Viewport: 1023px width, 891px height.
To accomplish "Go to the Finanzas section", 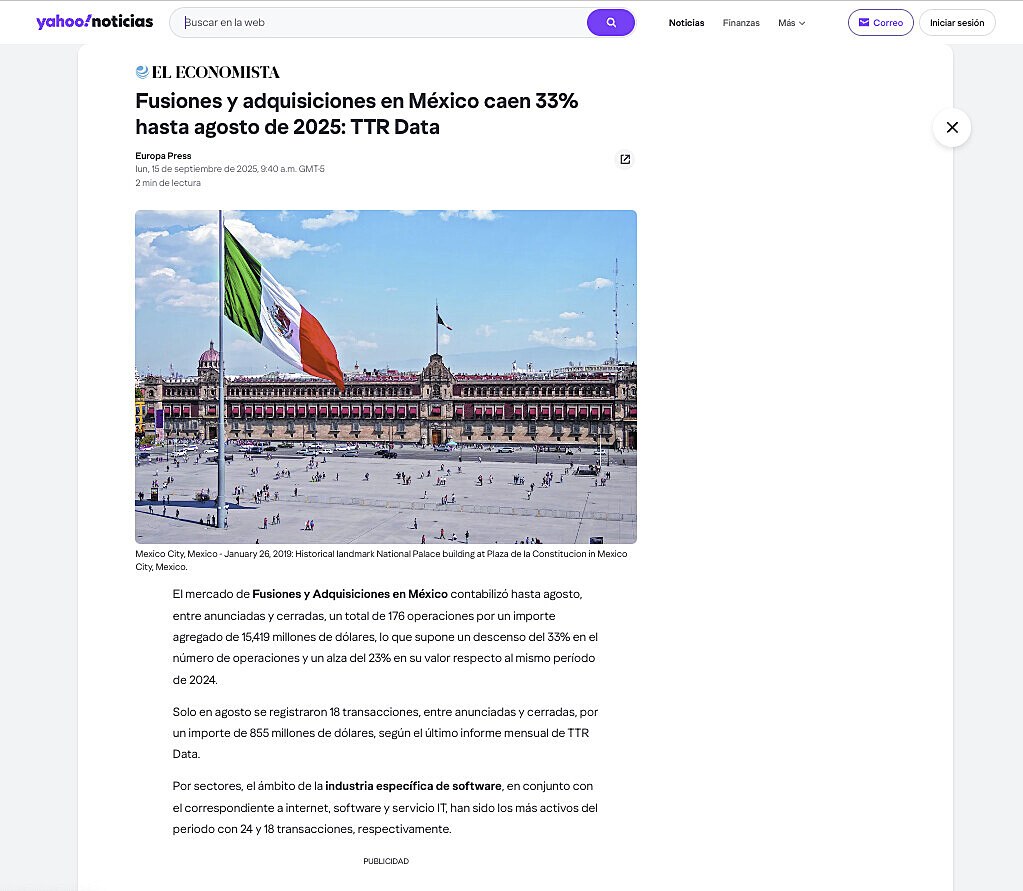I will coord(741,22).
